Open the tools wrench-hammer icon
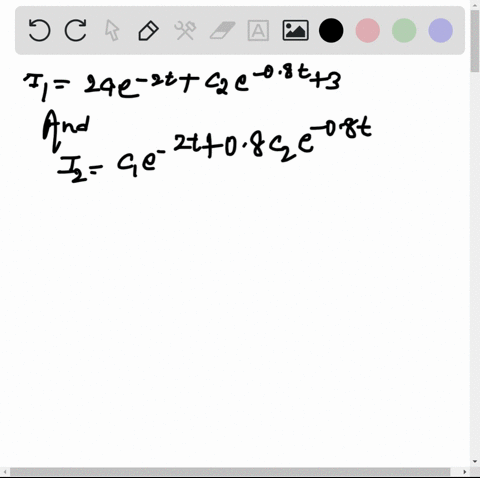Screen dimensions: 480x478 pos(185,30)
